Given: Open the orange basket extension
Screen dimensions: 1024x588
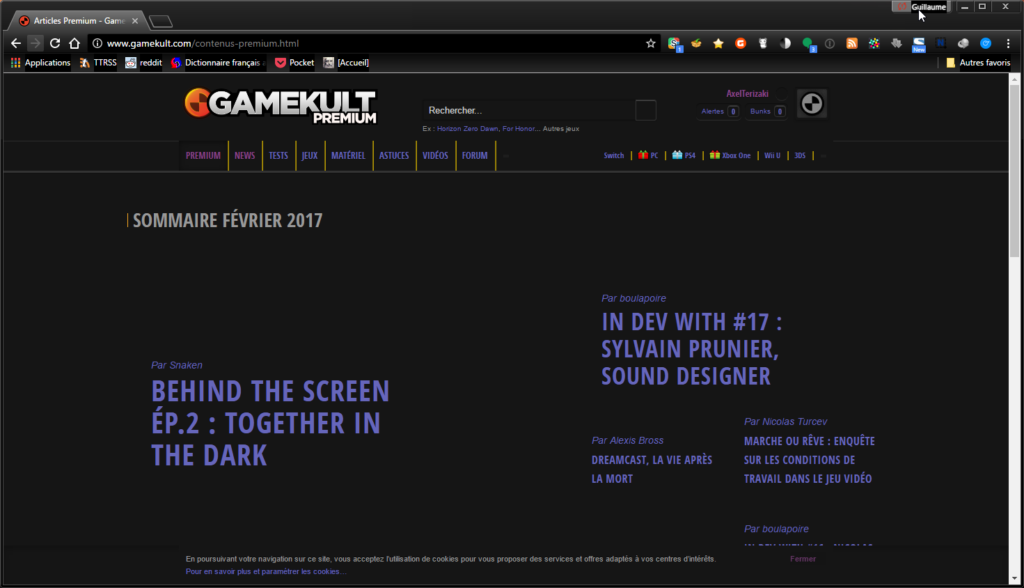Looking at the screenshot, I should click(696, 43).
